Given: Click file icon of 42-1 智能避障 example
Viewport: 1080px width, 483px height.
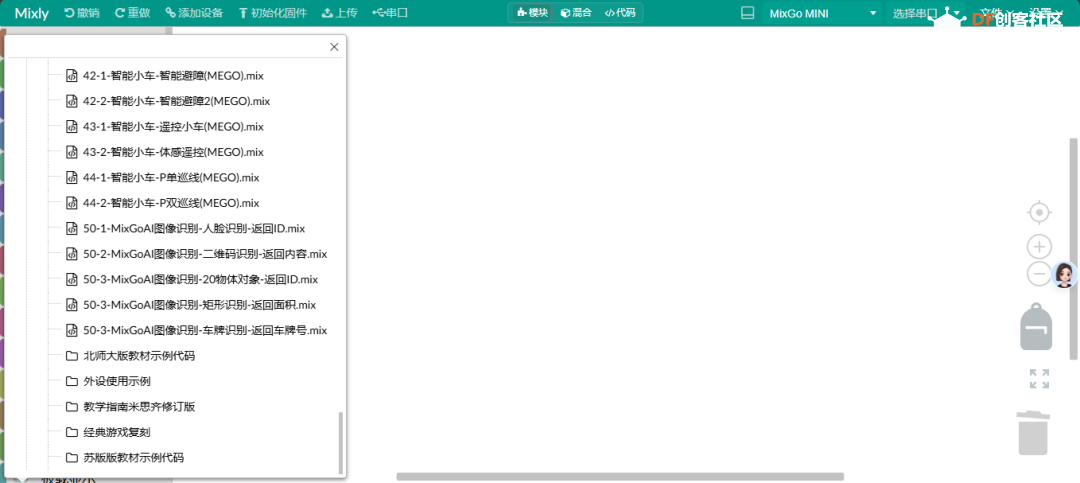Looking at the screenshot, I should 71,76.
